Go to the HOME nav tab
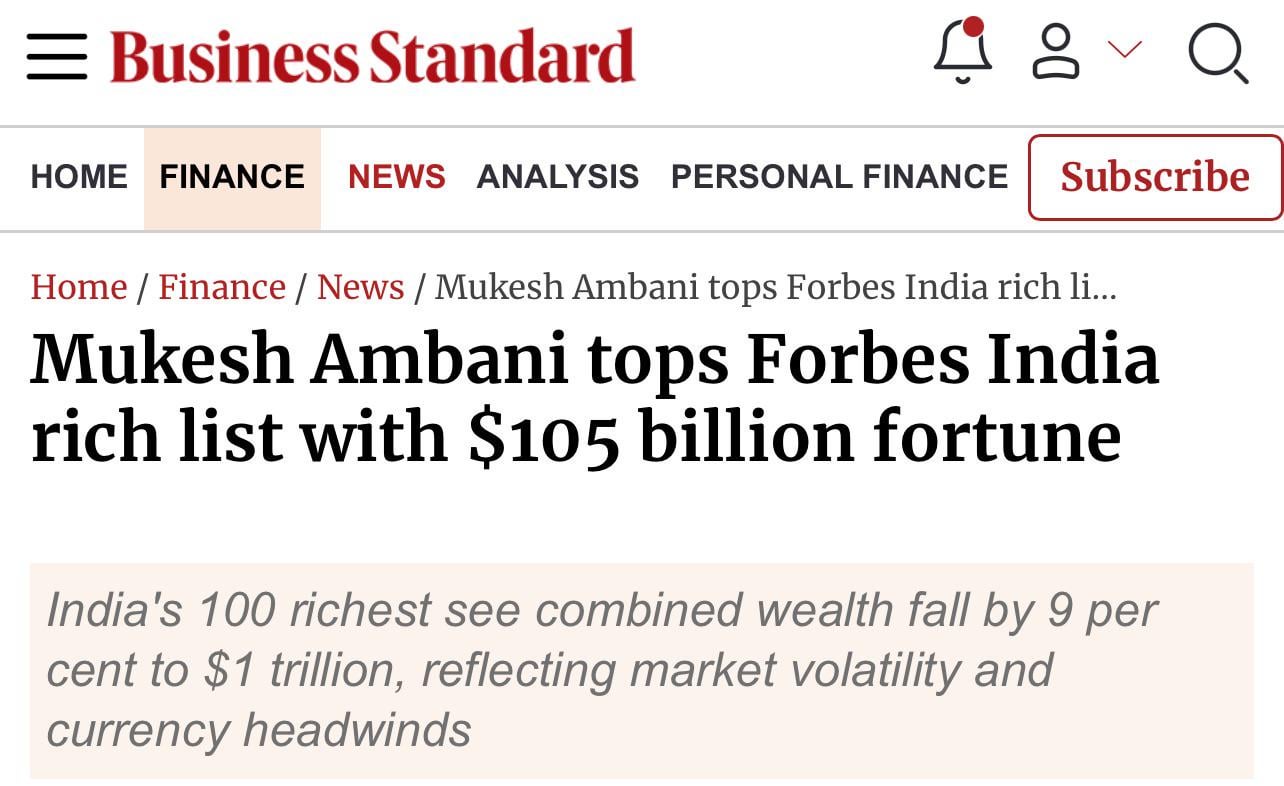Viewport: 1284px width, 786px height. click(79, 177)
